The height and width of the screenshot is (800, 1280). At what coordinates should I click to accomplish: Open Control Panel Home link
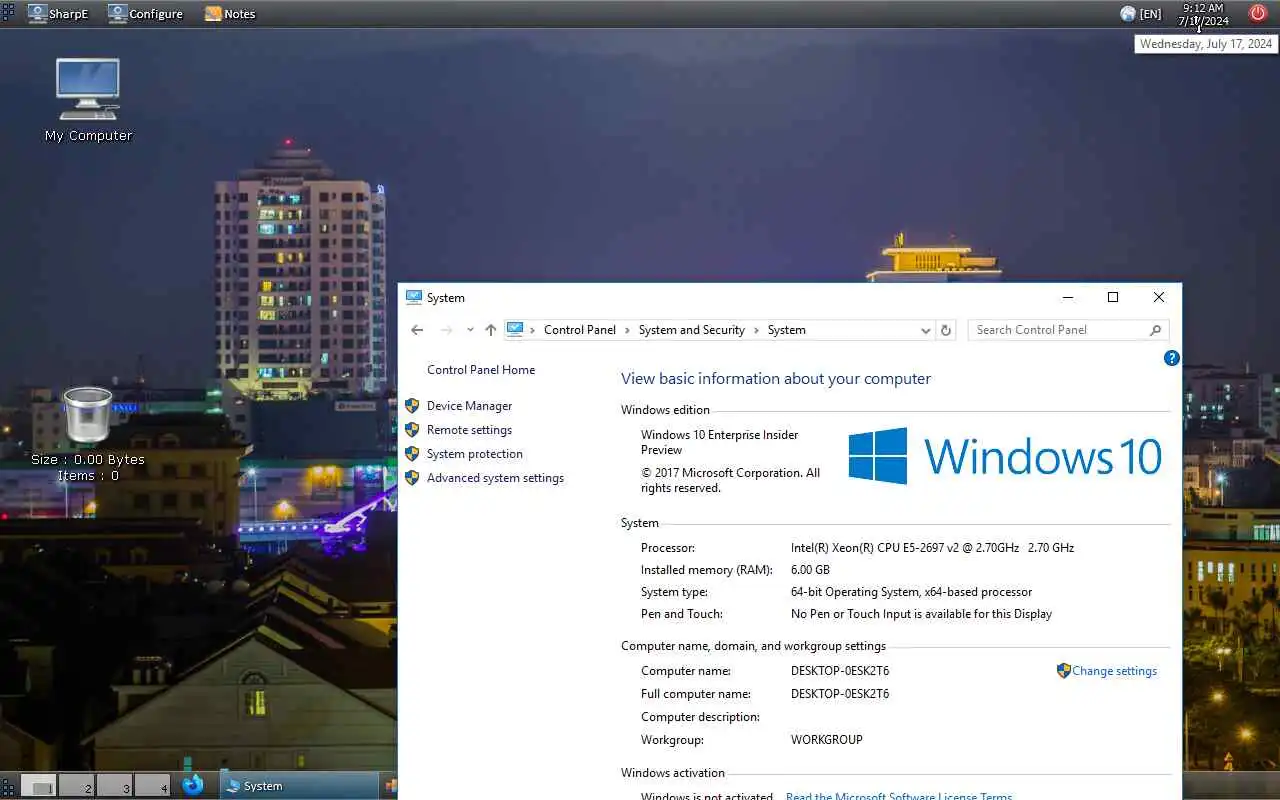point(481,370)
